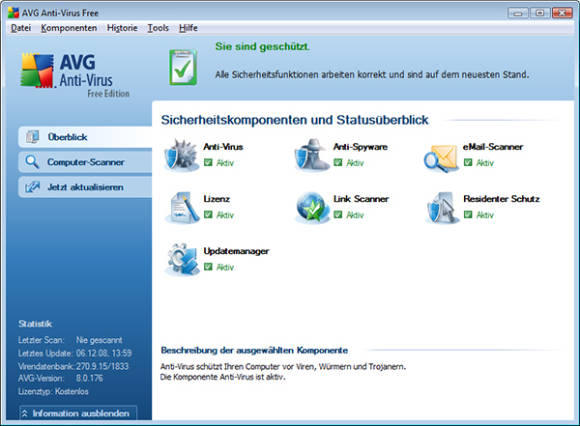
Task: Open the Anti-Spyware spy icon
Action: coord(312,155)
